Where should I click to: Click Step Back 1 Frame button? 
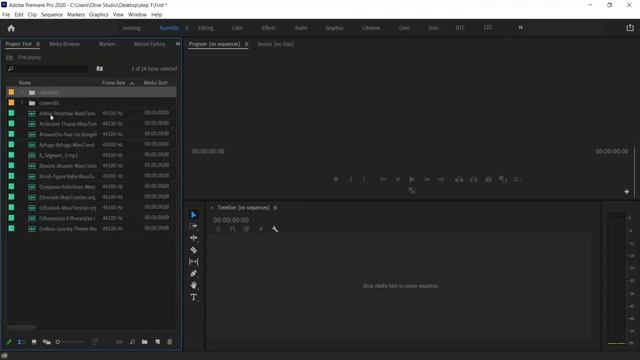397,179
